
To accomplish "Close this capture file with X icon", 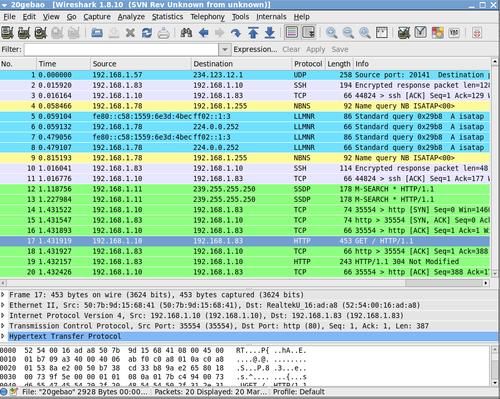I will click(130, 33).
